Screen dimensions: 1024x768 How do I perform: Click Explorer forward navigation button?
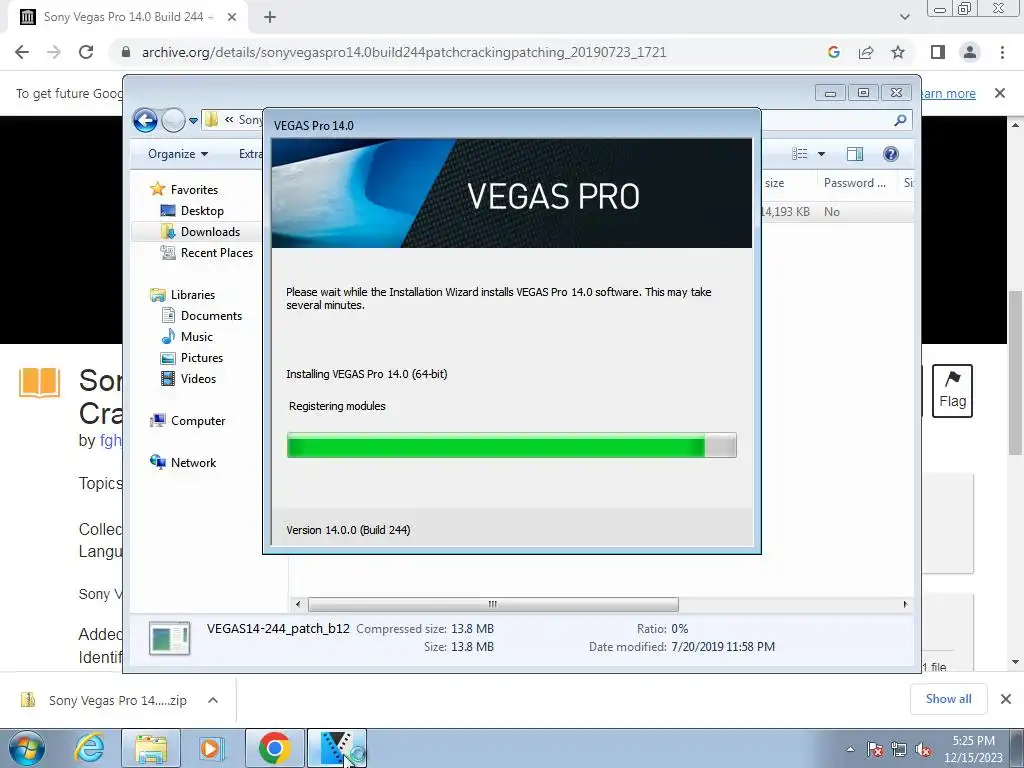(173, 120)
